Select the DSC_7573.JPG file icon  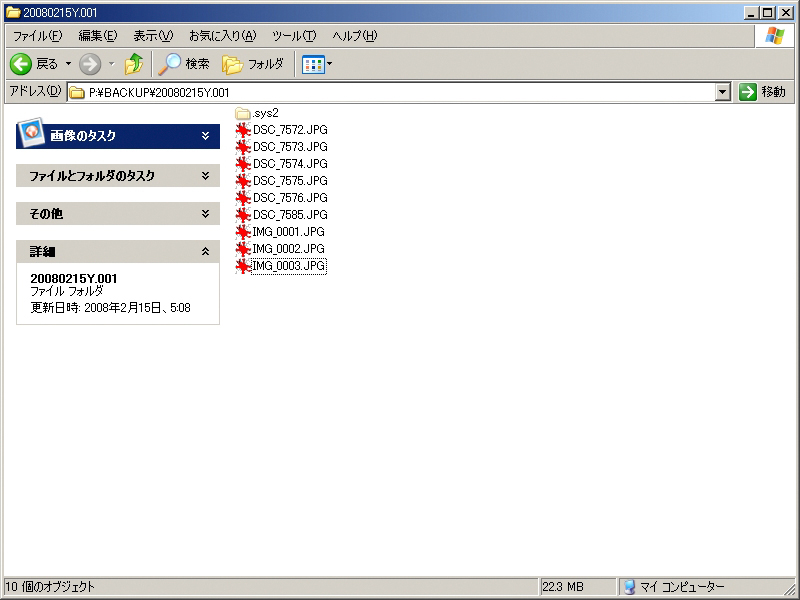click(243, 147)
